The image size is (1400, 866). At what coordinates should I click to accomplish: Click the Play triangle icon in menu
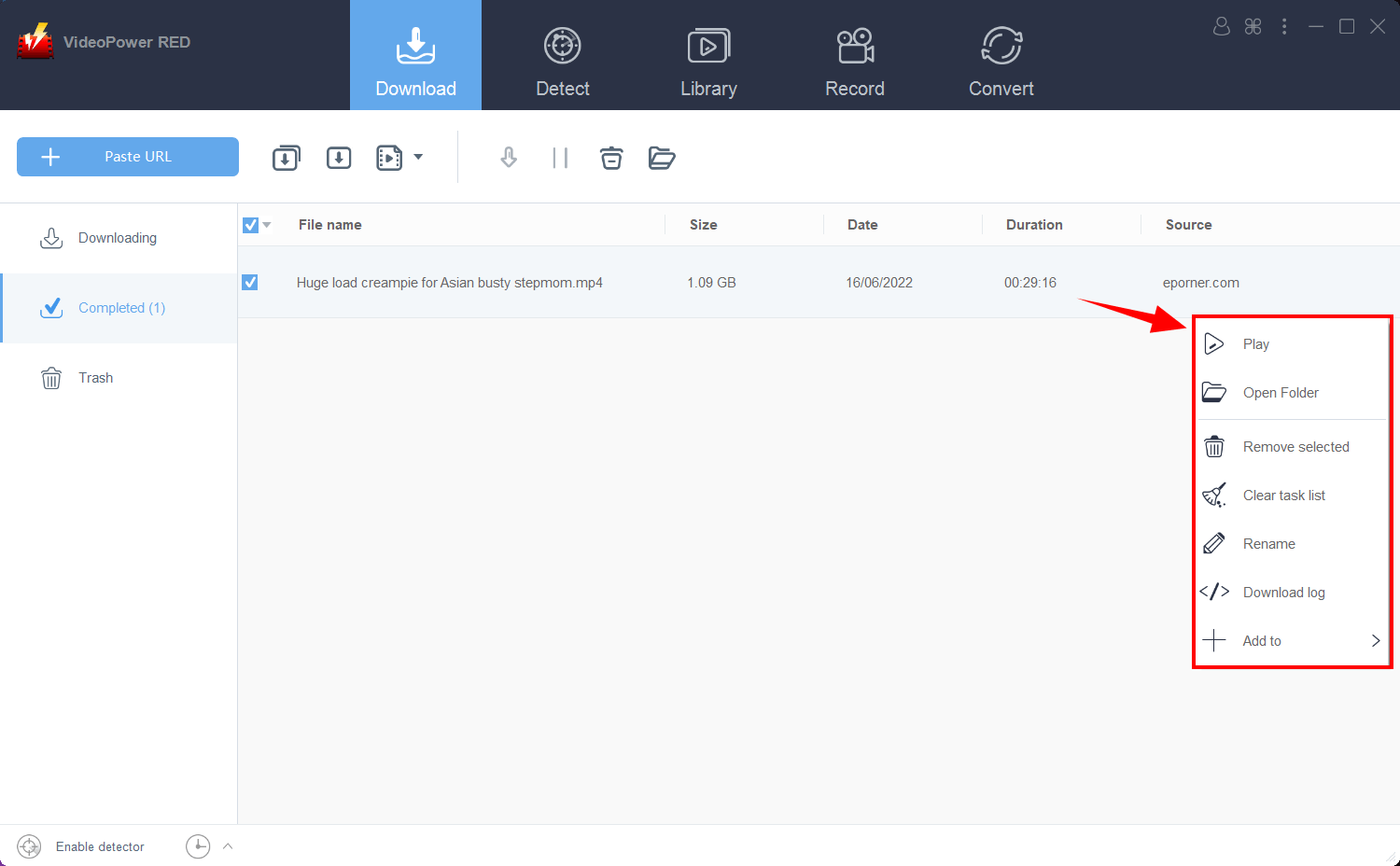[x=1213, y=343]
